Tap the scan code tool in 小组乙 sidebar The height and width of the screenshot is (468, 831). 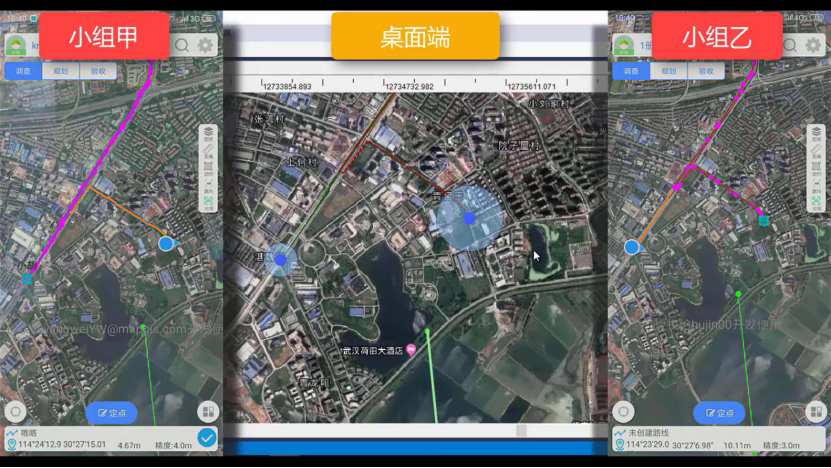click(x=816, y=186)
